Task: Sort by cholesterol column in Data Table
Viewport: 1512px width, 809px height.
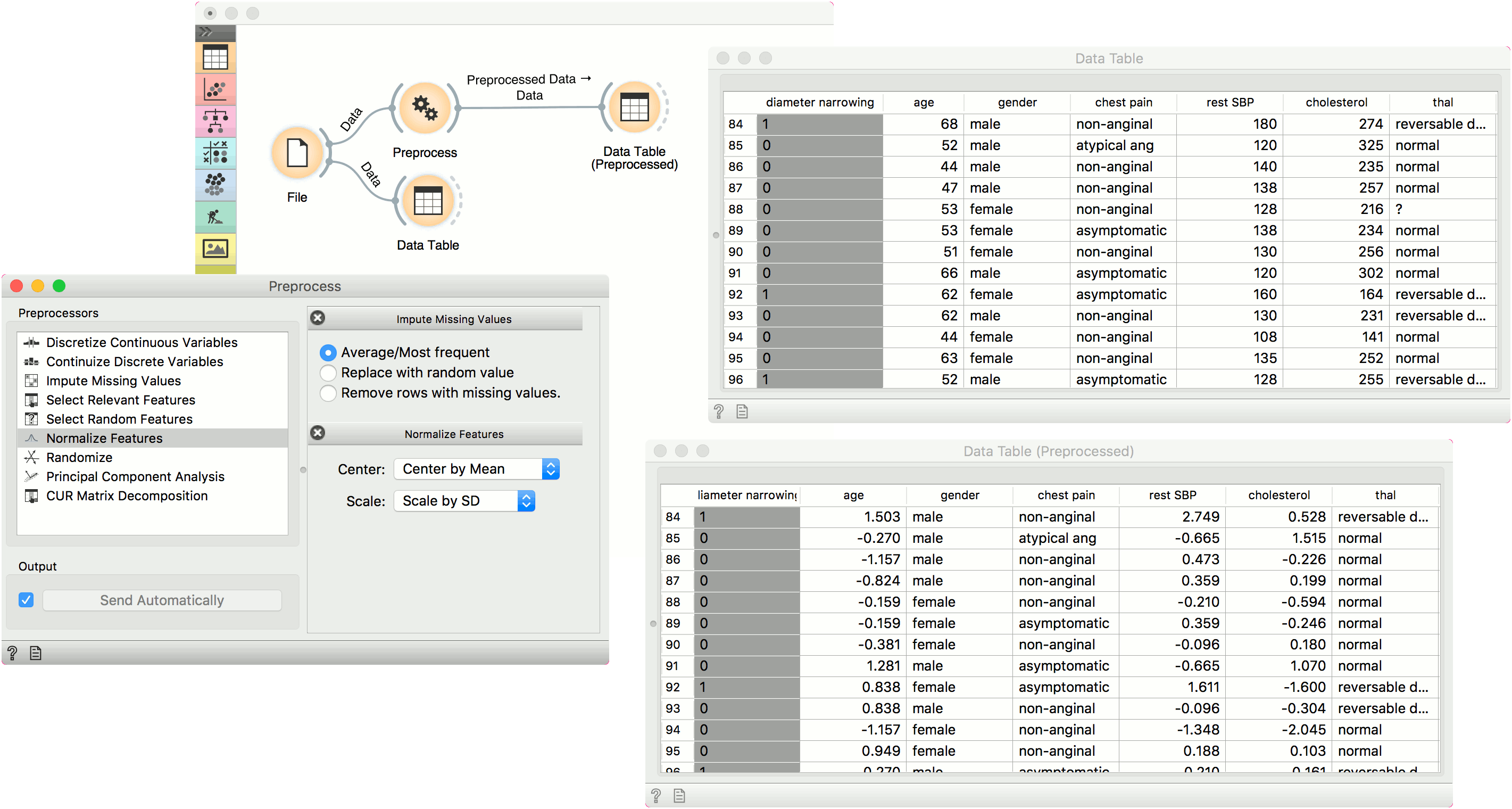Action: tap(1336, 102)
